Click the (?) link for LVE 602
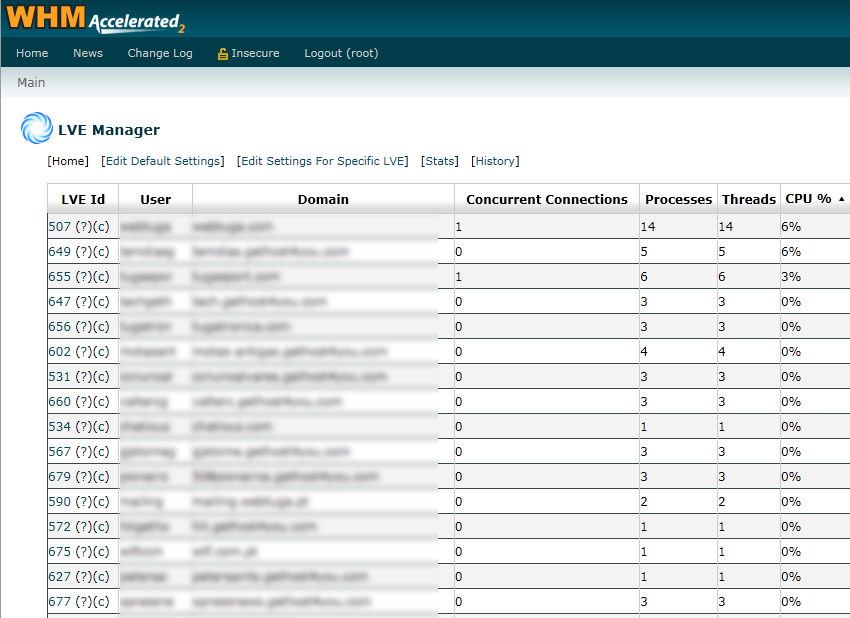 [83, 352]
